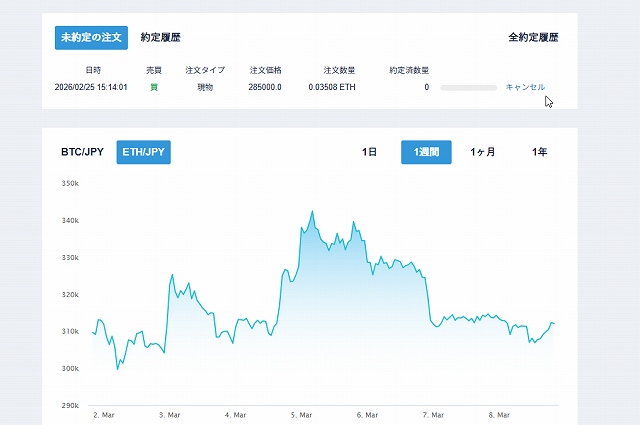
Task: Click the green 買 side label
Action: (x=154, y=87)
